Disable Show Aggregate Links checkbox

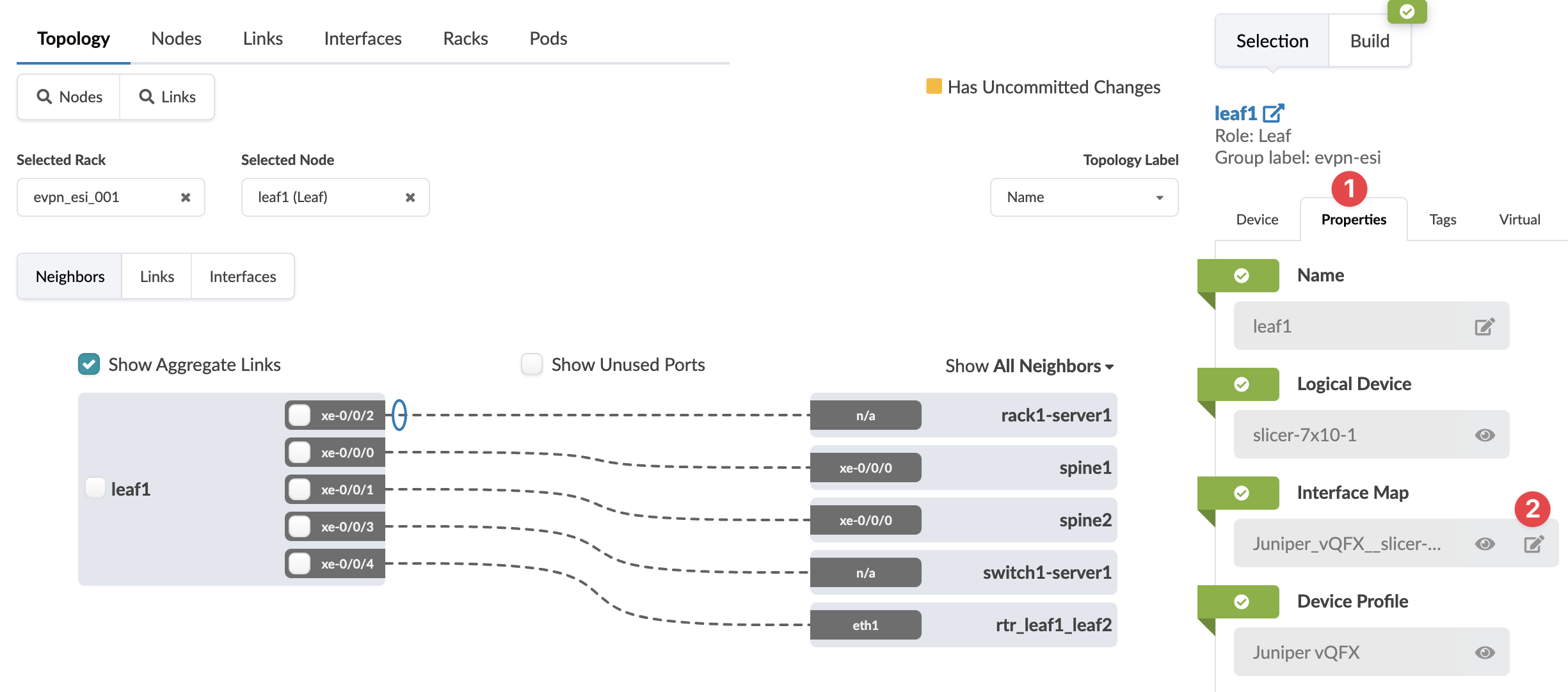pos(89,365)
